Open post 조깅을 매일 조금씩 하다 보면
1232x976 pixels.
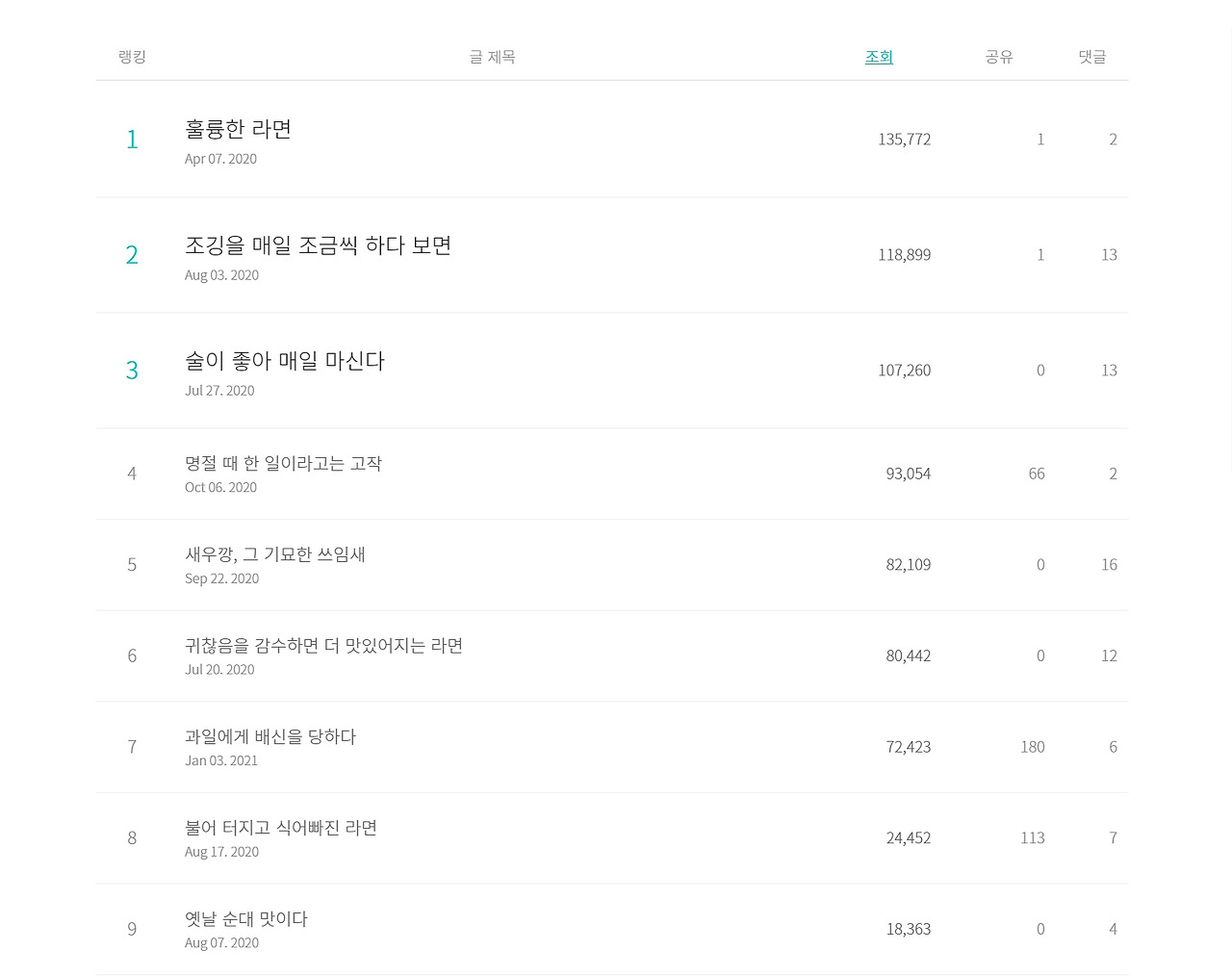click(x=318, y=245)
